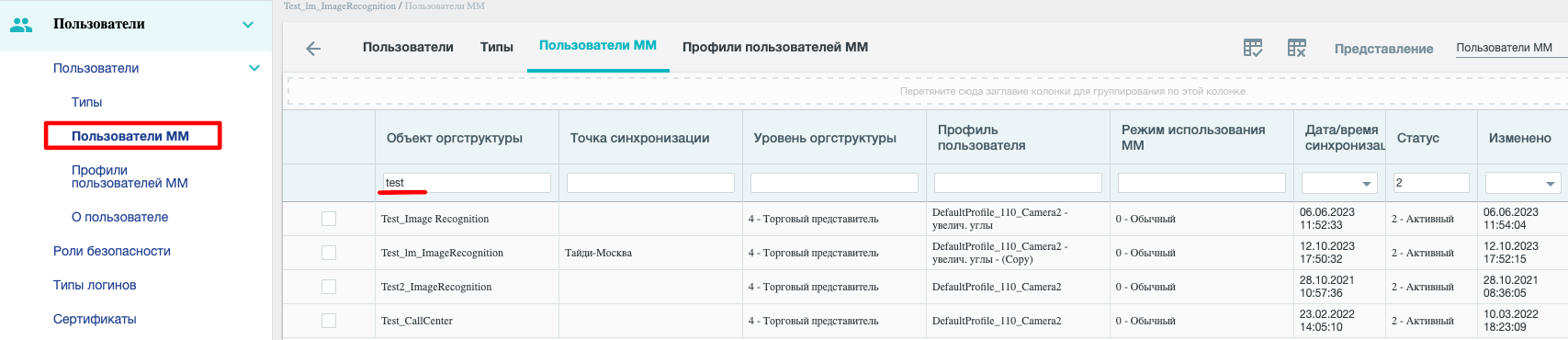Collapse the top Пользователи sidebar section chevron
1568x340 pixels.
[x=248, y=25]
